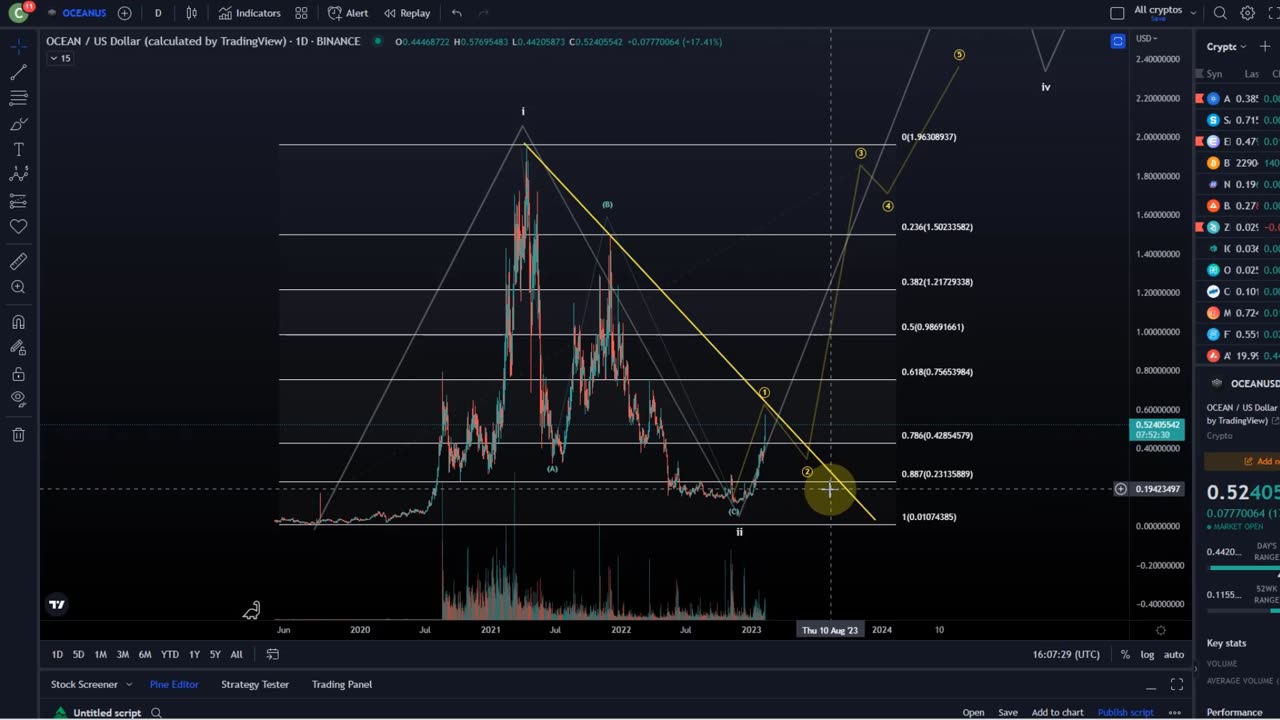Image resolution: width=1280 pixels, height=720 pixels.
Task: Click the blue snapshot frame button on chart
Action: pyautogui.click(x=1117, y=41)
